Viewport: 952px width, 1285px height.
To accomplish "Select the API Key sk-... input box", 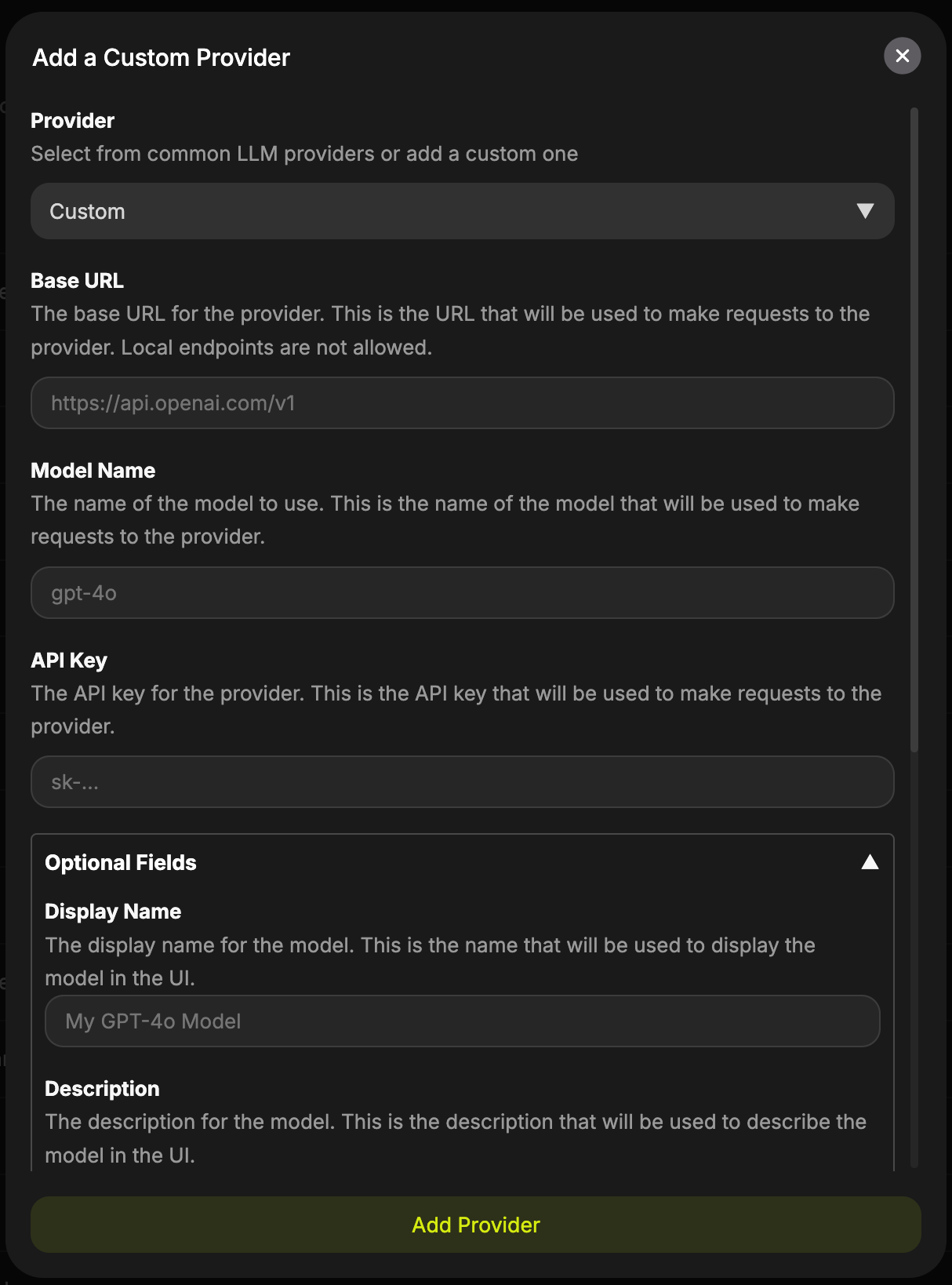I will tap(461, 782).
